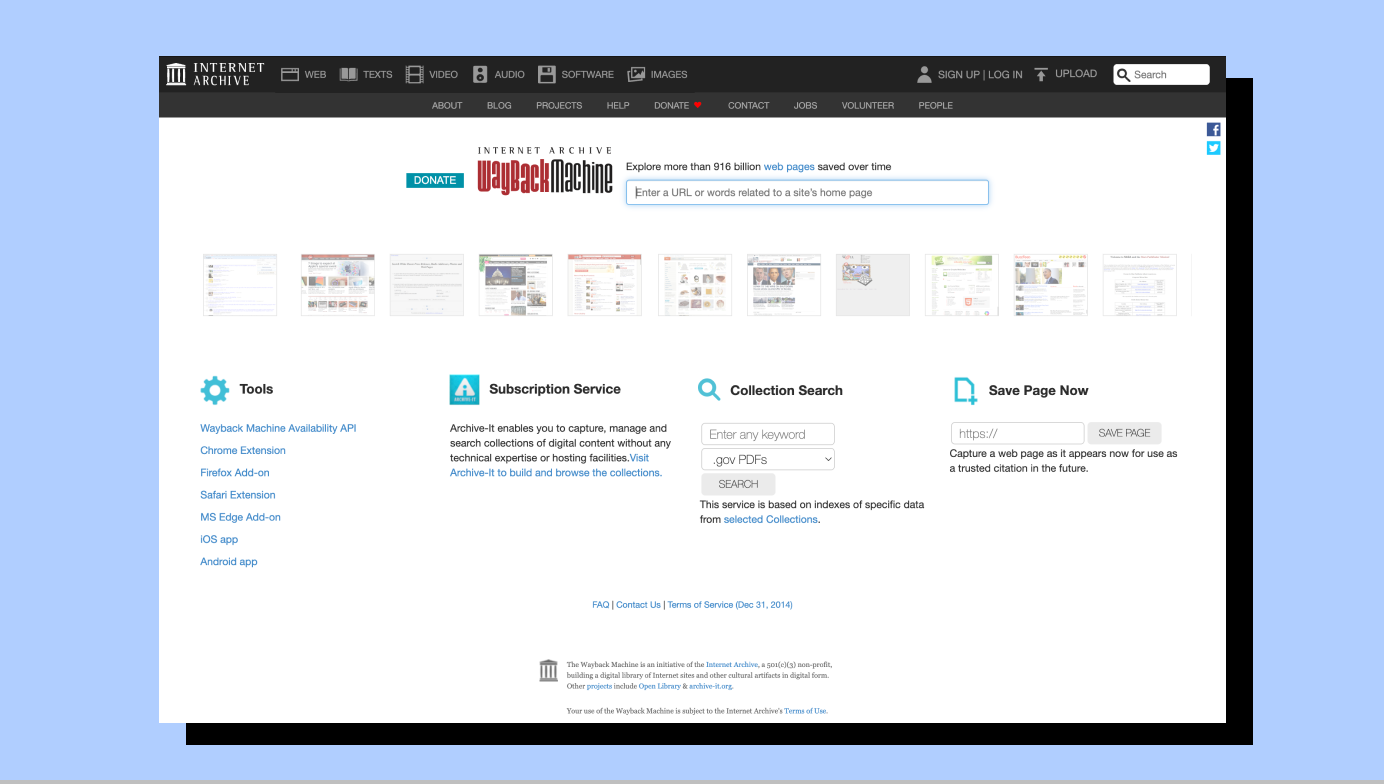The height and width of the screenshot is (784, 1384).
Task: Open the Projects menu item
Action: coord(559,105)
